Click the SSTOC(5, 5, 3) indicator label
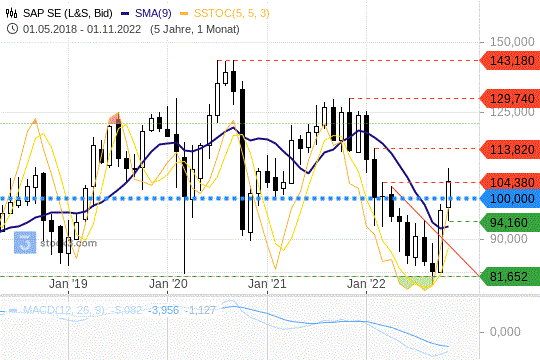 [231, 13]
